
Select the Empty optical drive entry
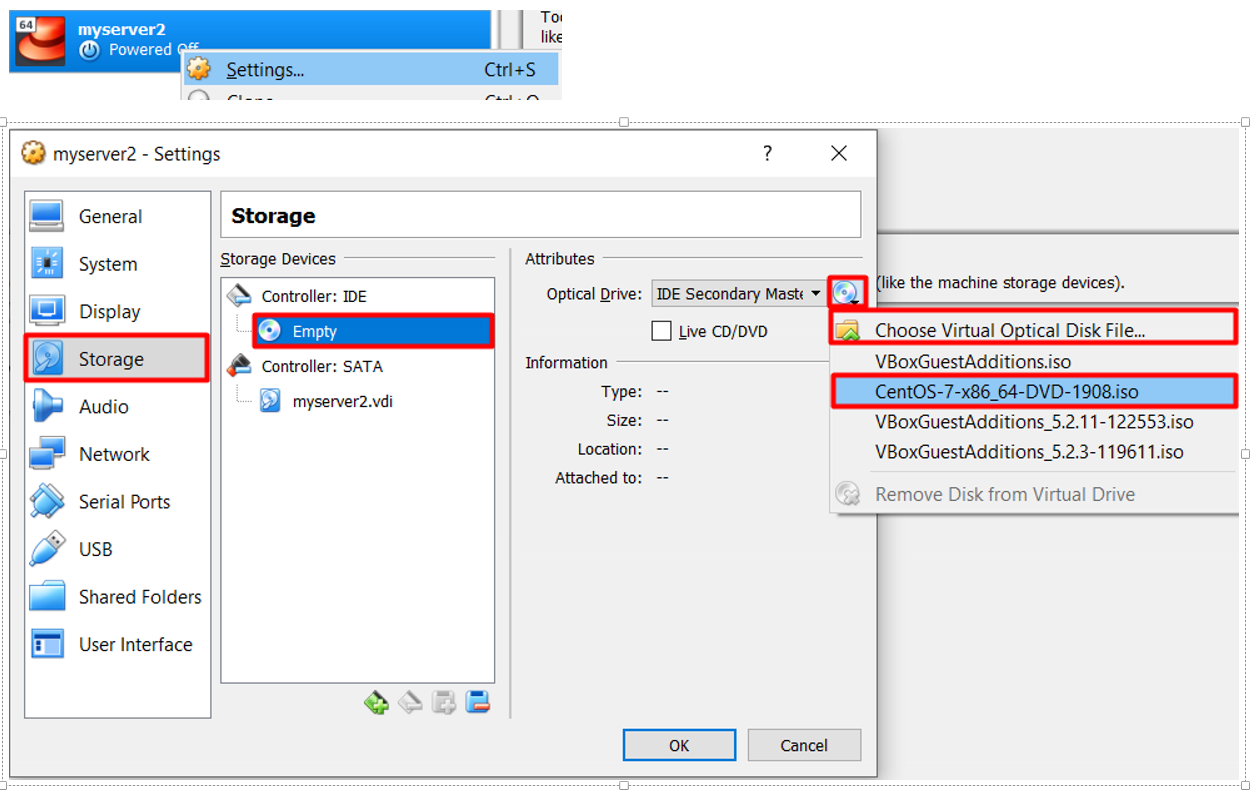[373, 331]
